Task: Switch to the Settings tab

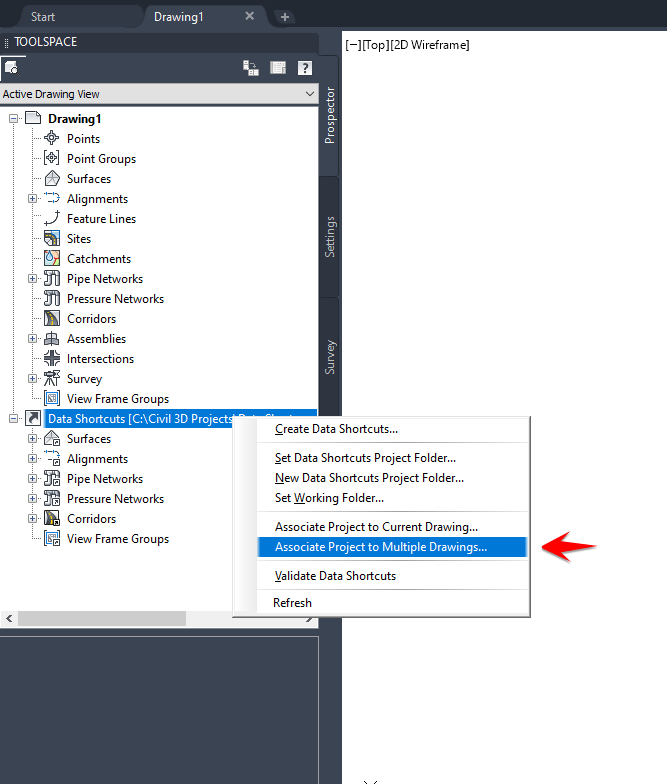Action: tap(329, 237)
